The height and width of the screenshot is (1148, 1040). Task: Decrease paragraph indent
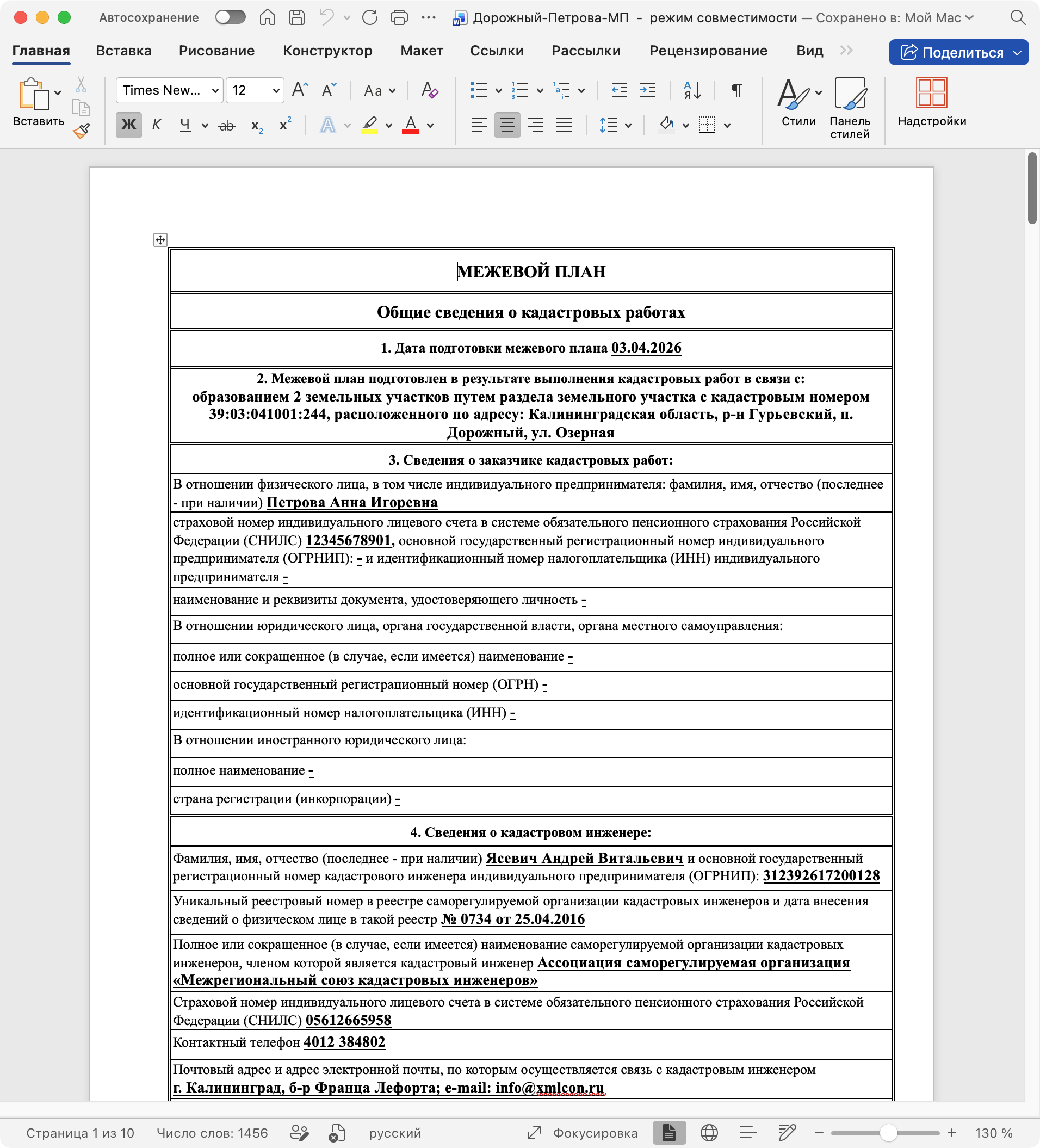(x=620, y=90)
